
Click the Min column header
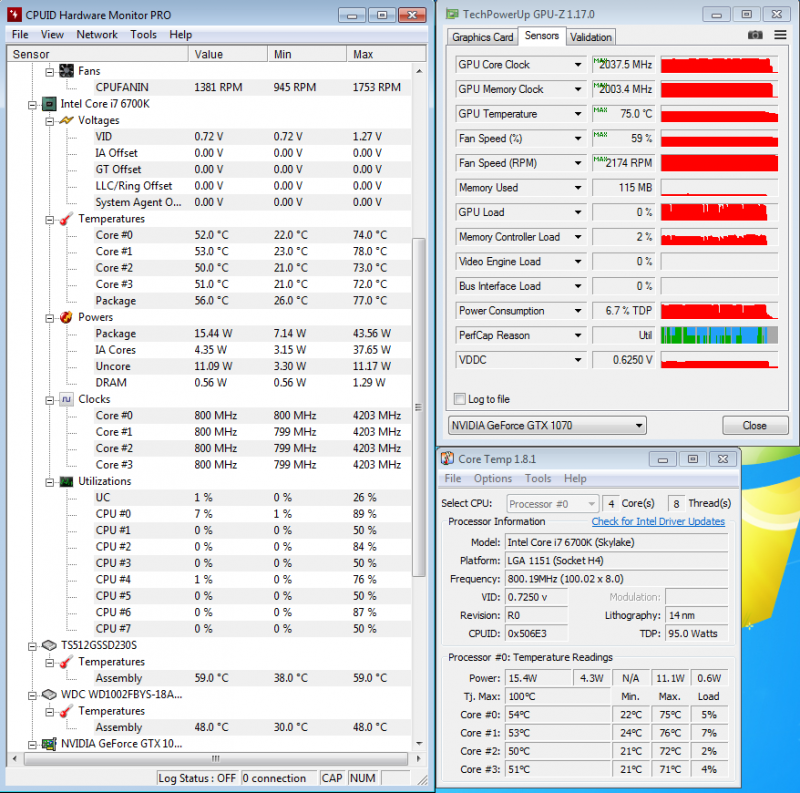[307, 54]
